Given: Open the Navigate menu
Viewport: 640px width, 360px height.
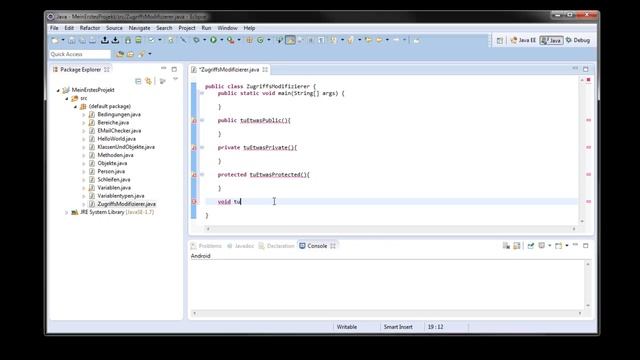Looking at the screenshot, I should 140,28.
